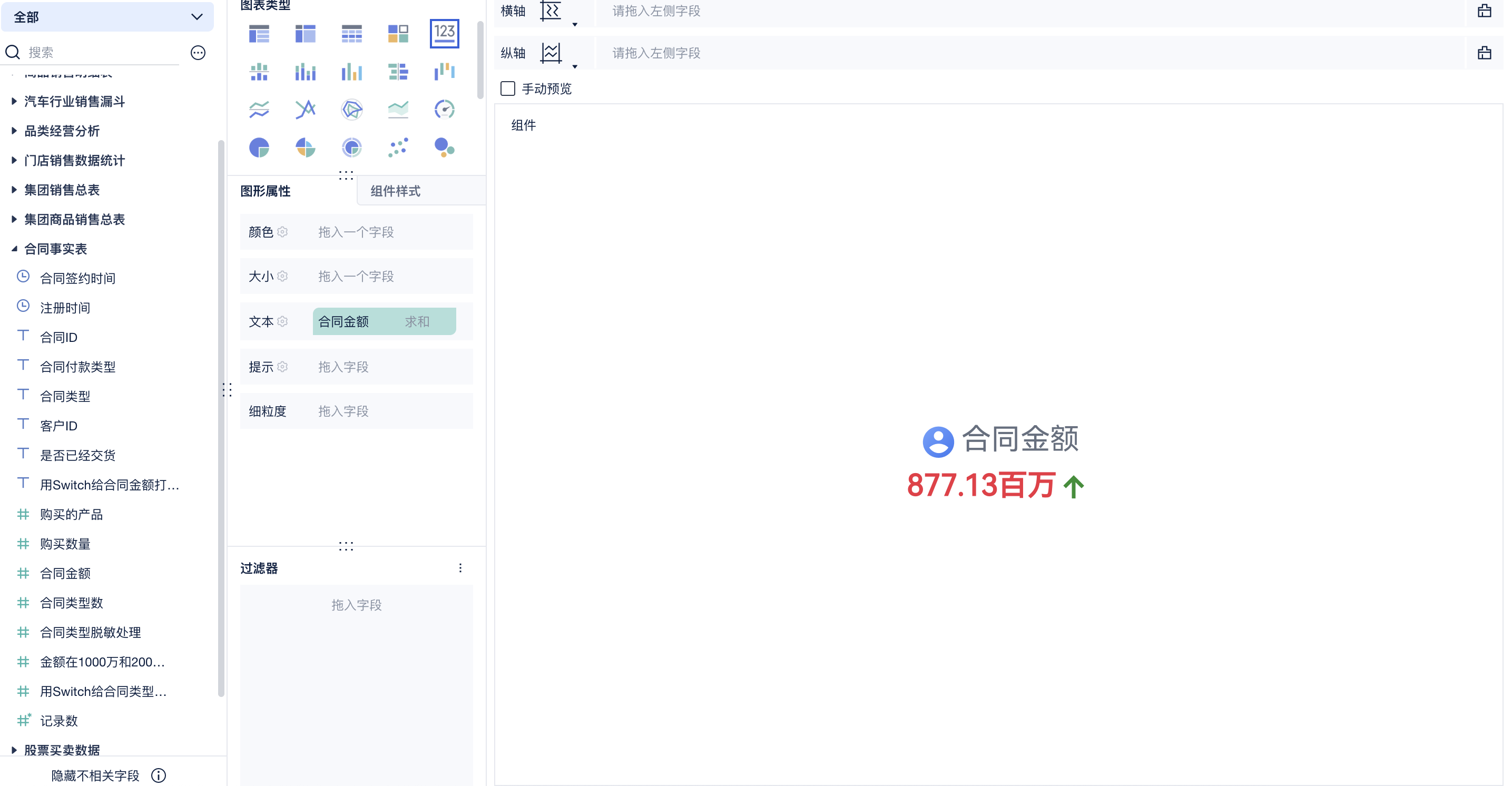The height and width of the screenshot is (786, 1512).
Task: Enable the 手动预览 checkbox
Action: (508, 89)
